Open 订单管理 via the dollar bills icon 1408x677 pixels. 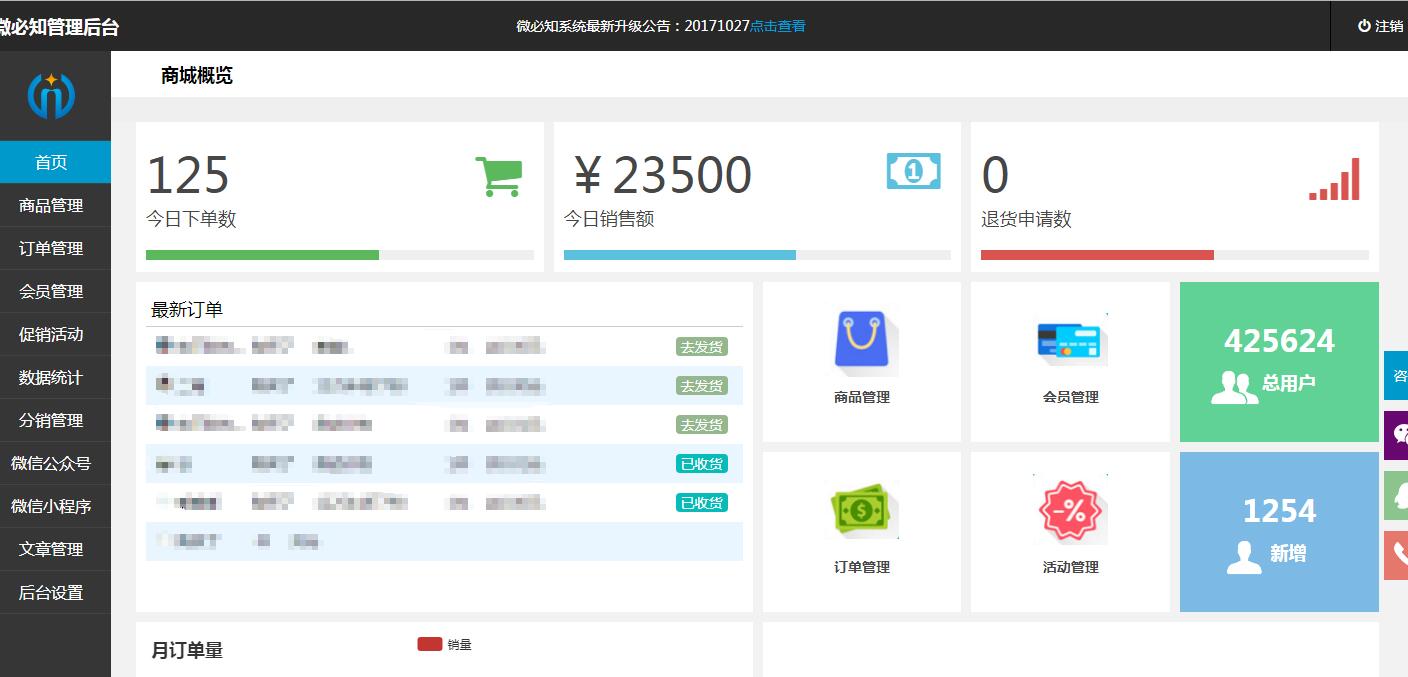[860, 508]
